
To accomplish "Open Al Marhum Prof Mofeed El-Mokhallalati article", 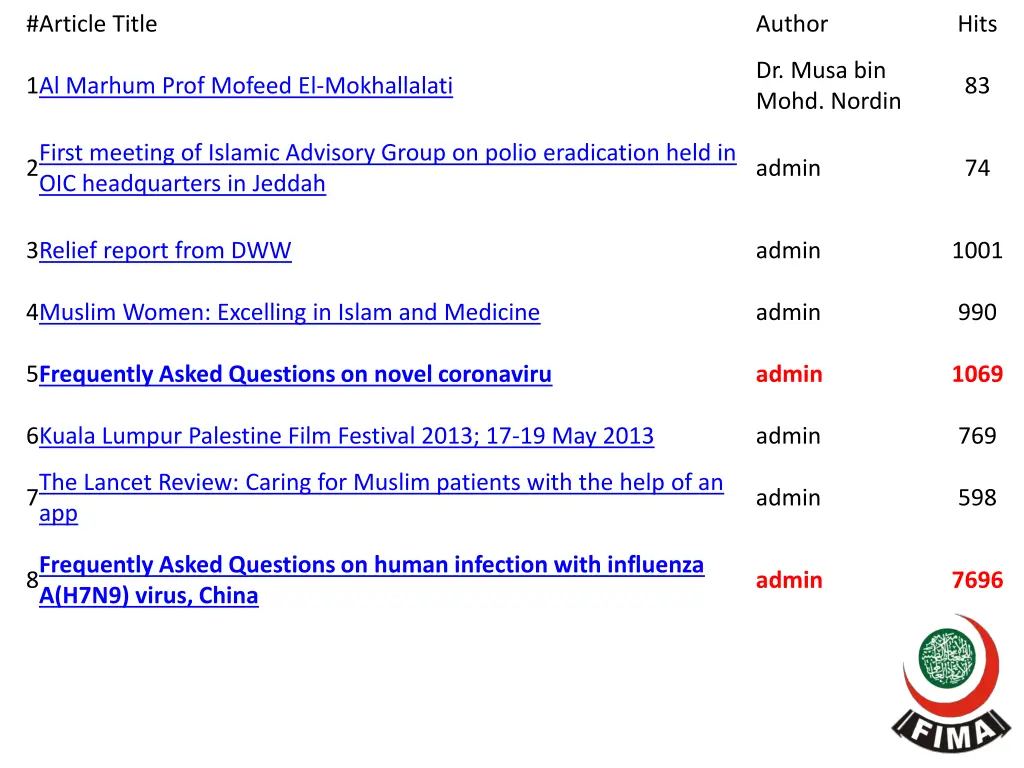I will coord(245,86).
